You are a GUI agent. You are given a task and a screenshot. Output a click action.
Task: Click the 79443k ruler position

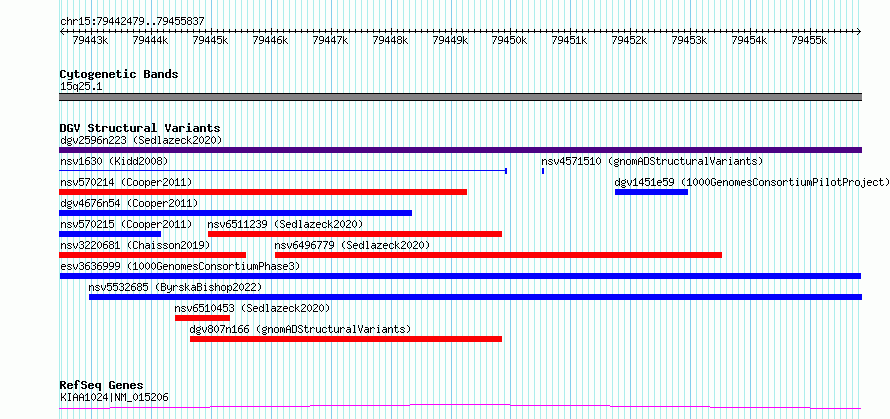tap(91, 40)
